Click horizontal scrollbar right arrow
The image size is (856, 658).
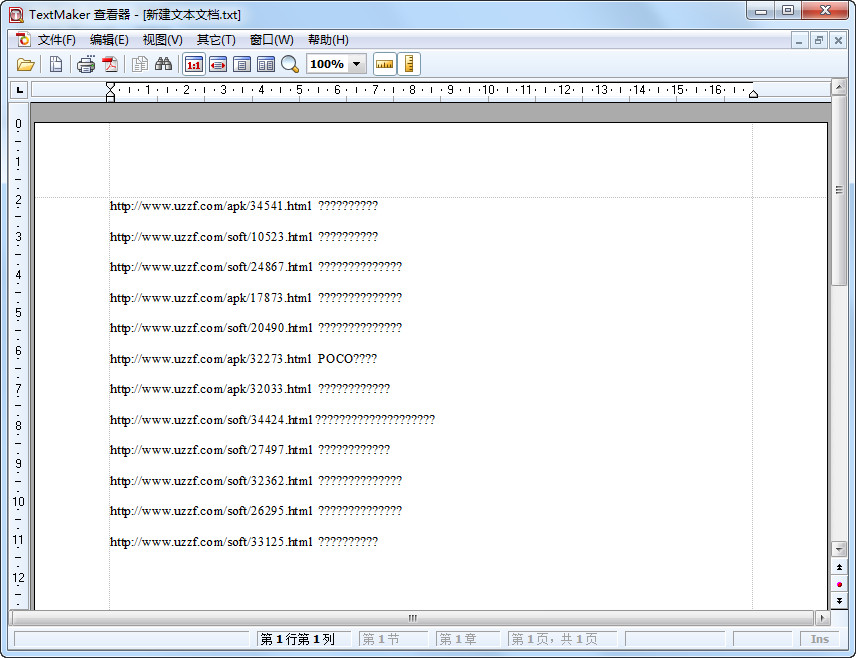[823, 618]
